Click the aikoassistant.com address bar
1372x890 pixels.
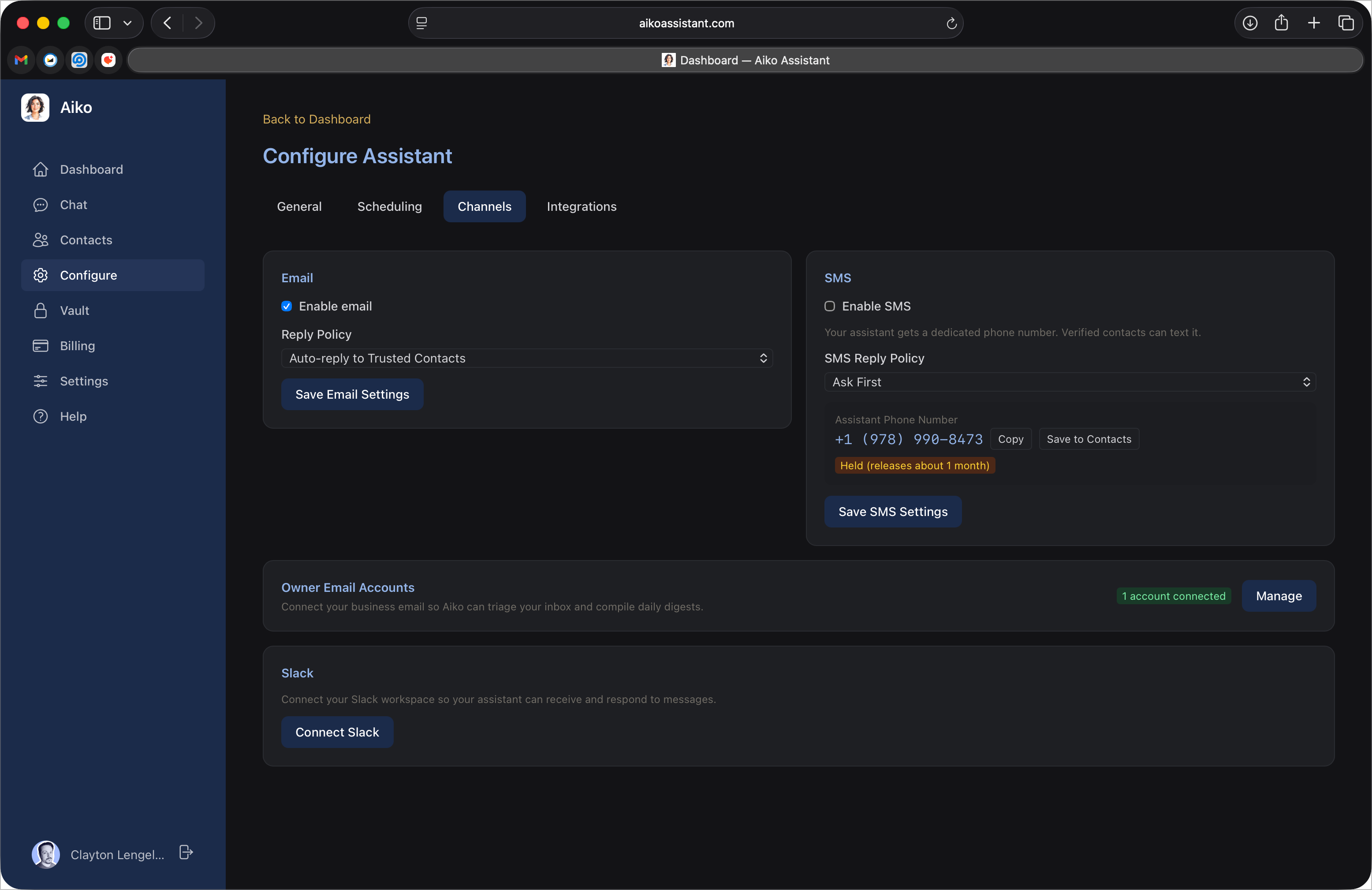(x=686, y=23)
